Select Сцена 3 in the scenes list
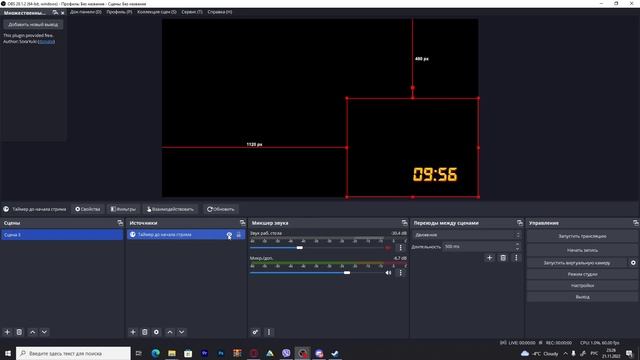Image resolution: width=640 pixels, height=360 pixels. click(62, 235)
